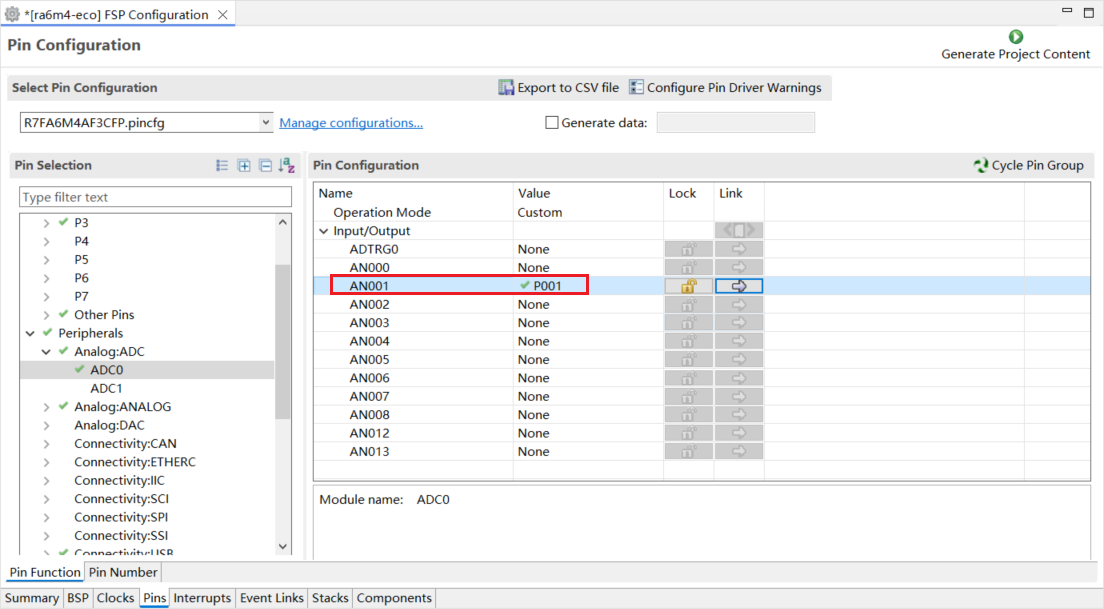Click the expand all icon in Pin Selection
This screenshot has height=609, width=1104.
244,165
